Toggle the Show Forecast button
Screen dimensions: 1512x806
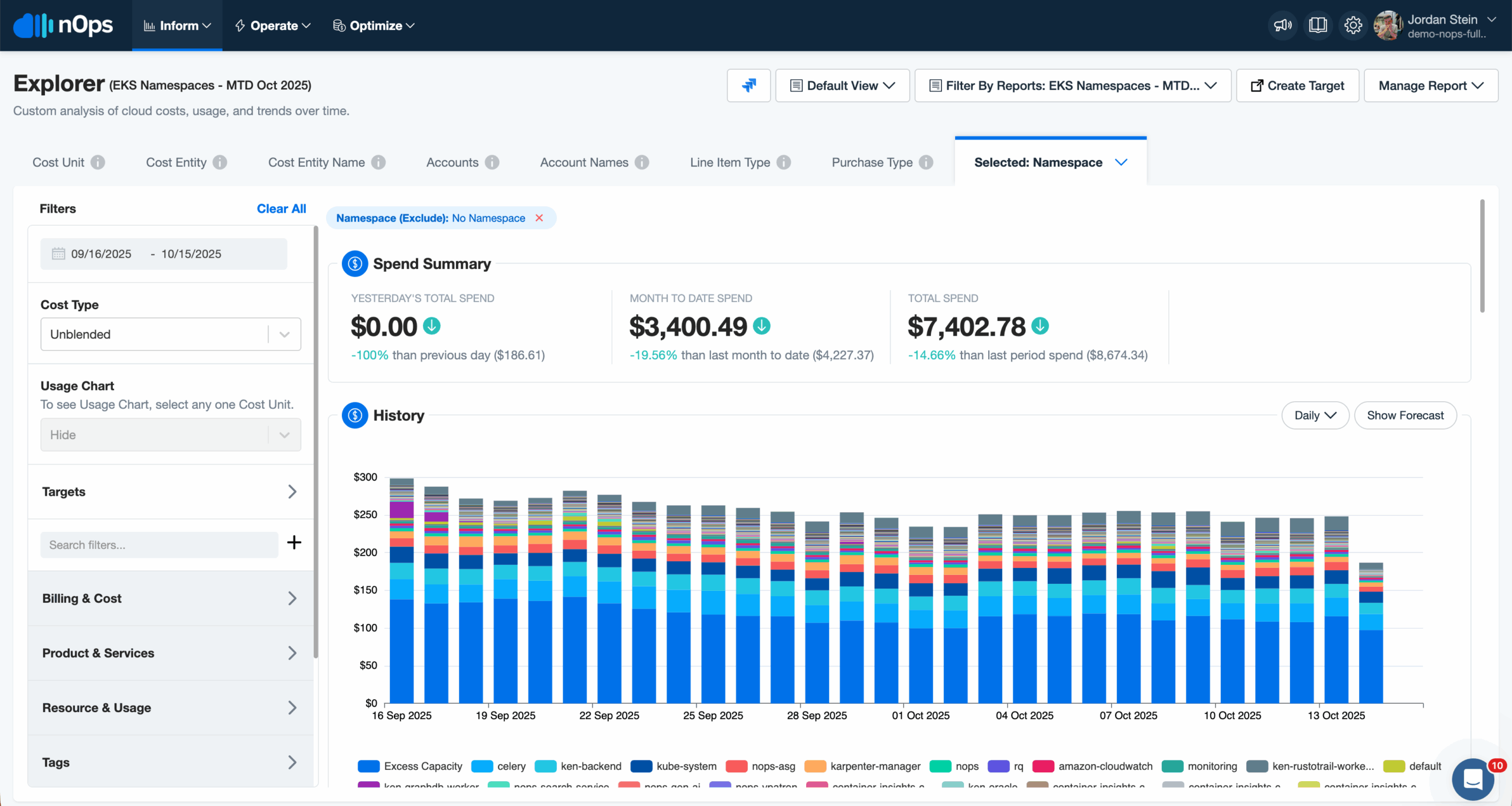pos(1405,415)
